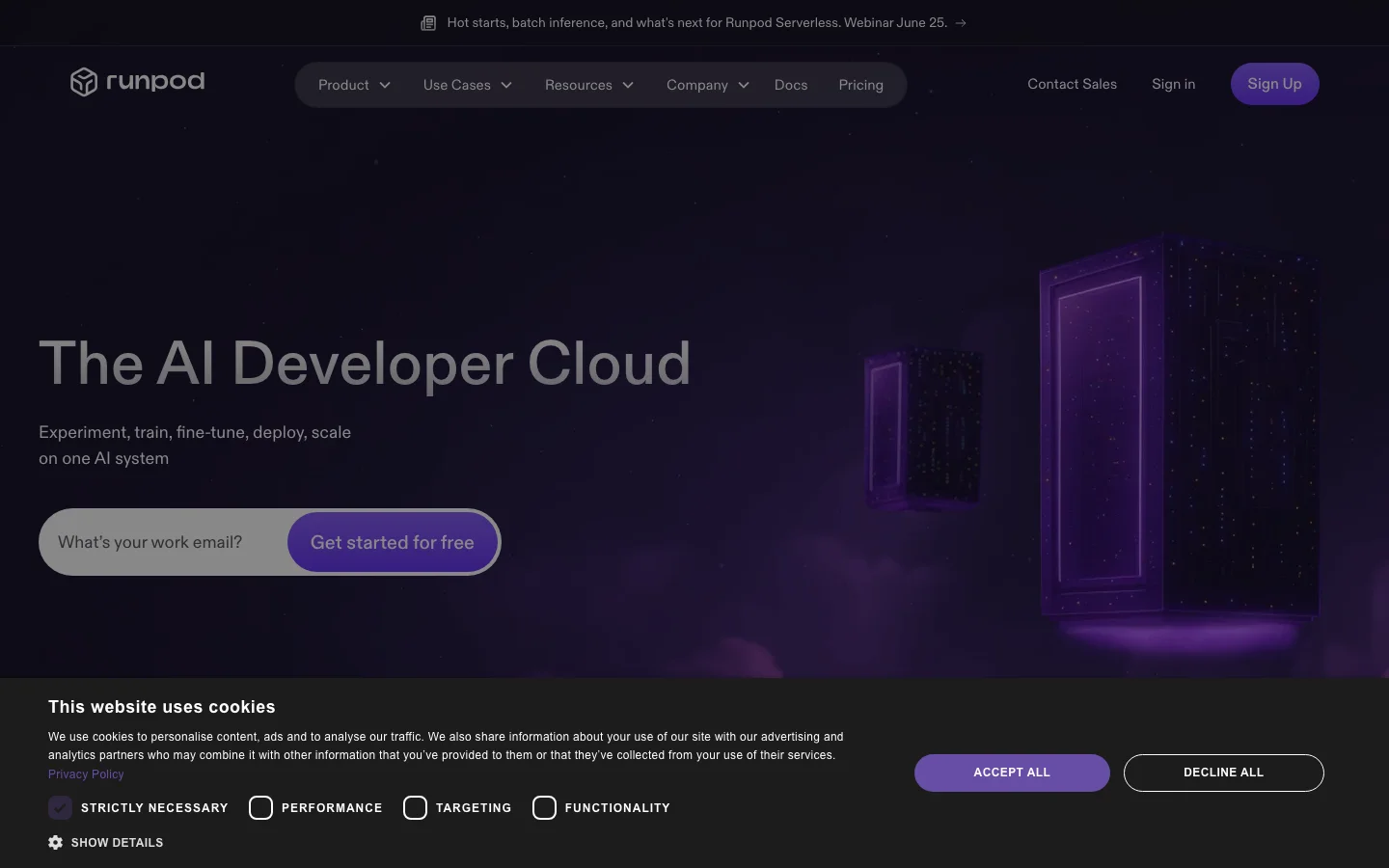The height and width of the screenshot is (868, 1389).
Task: Accept all cookies
Action: click(x=1012, y=773)
